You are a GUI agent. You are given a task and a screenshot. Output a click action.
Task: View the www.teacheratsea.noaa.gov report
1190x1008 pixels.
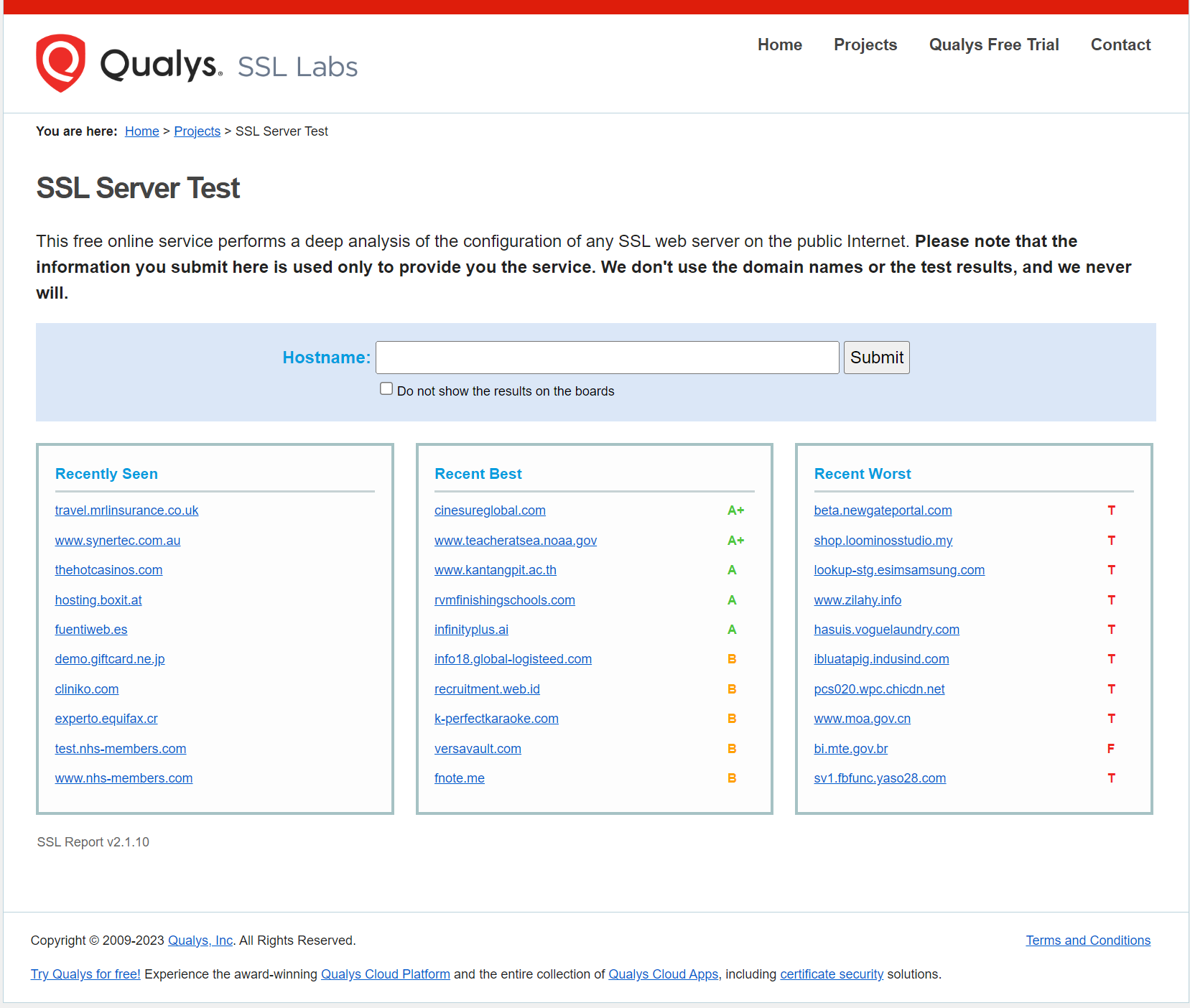515,541
